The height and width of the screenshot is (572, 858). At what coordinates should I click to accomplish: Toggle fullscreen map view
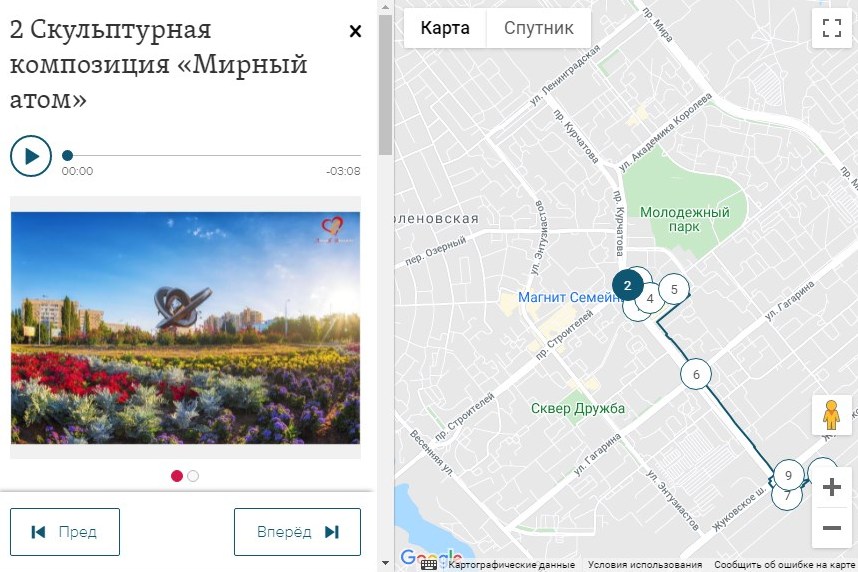coord(832,28)
